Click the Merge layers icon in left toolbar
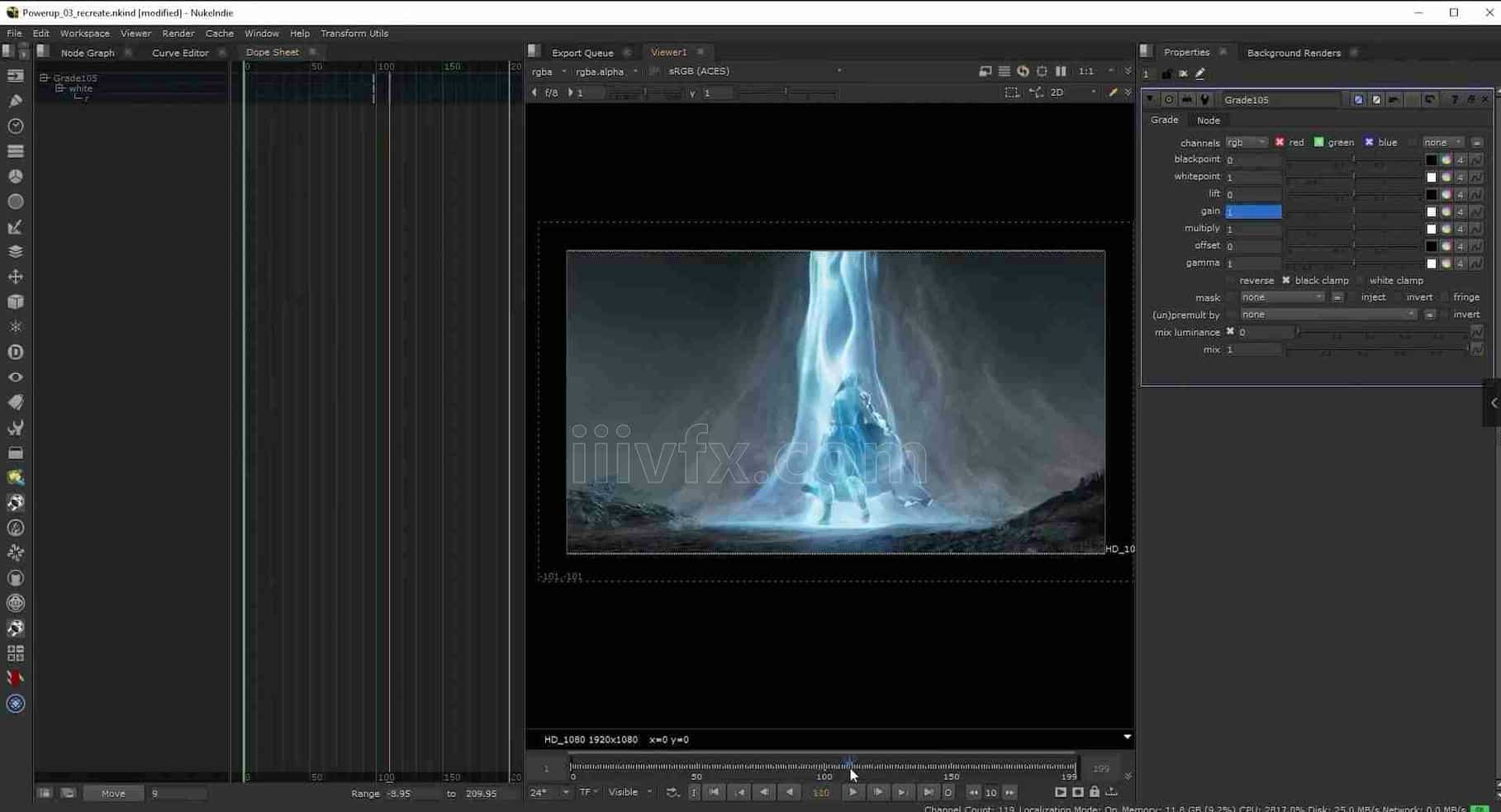1501x812 pixels. pos(15,251)
